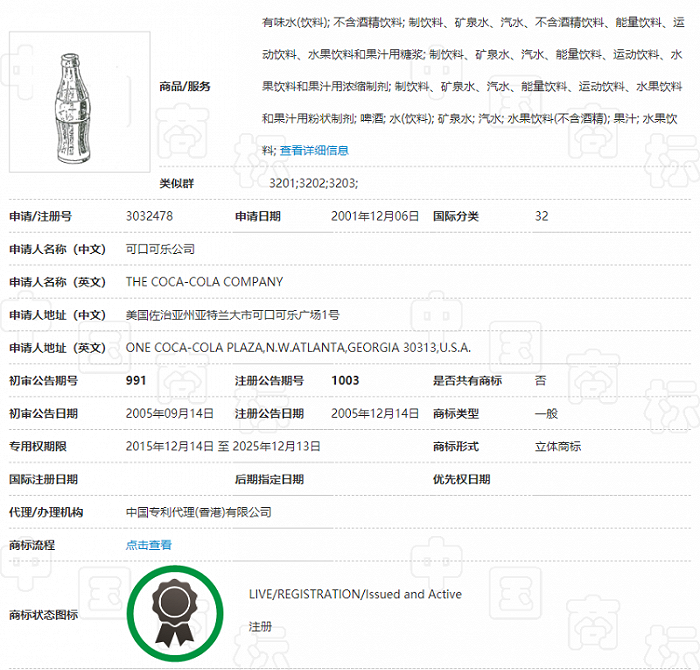Select the registration announcement date 2005年12月14日
Screen dimensions: 700x670
(x=375, y=414)
